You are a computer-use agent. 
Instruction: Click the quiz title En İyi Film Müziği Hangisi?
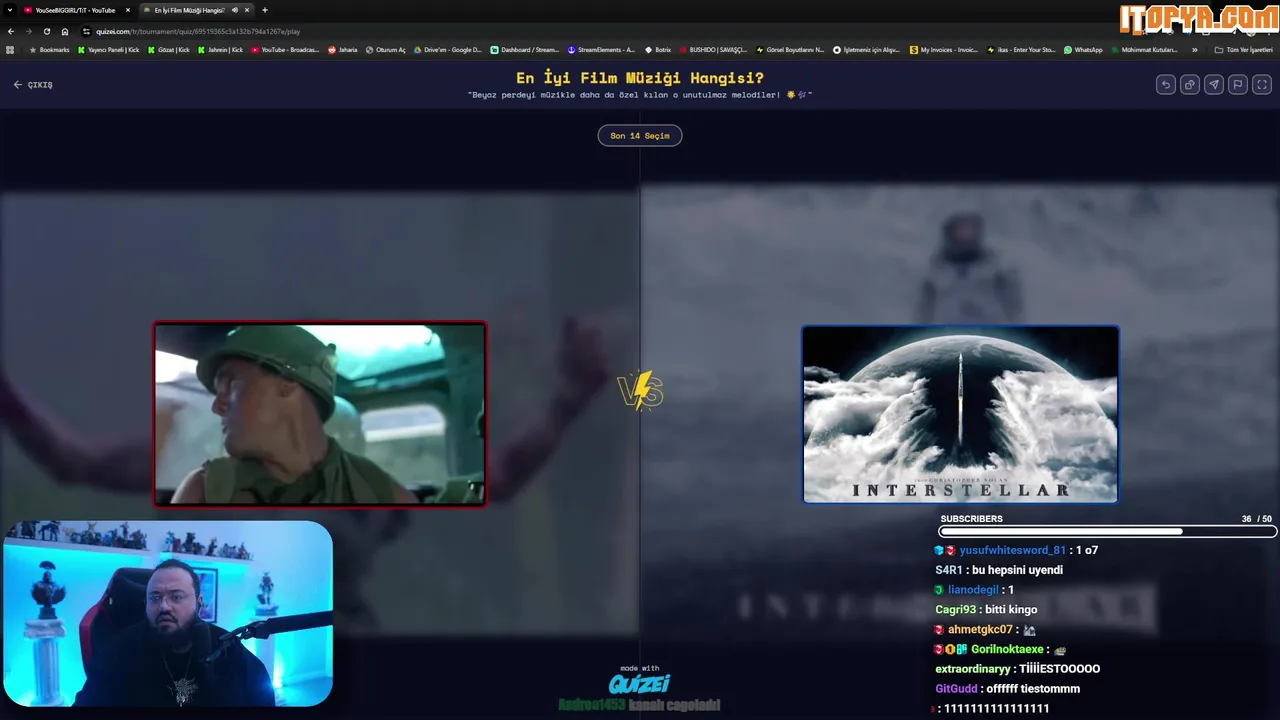[x=640, y=78]
